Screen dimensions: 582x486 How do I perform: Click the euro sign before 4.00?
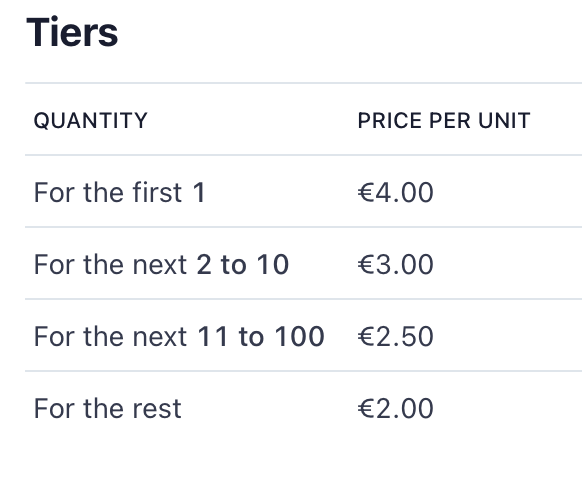pos(366,192)
